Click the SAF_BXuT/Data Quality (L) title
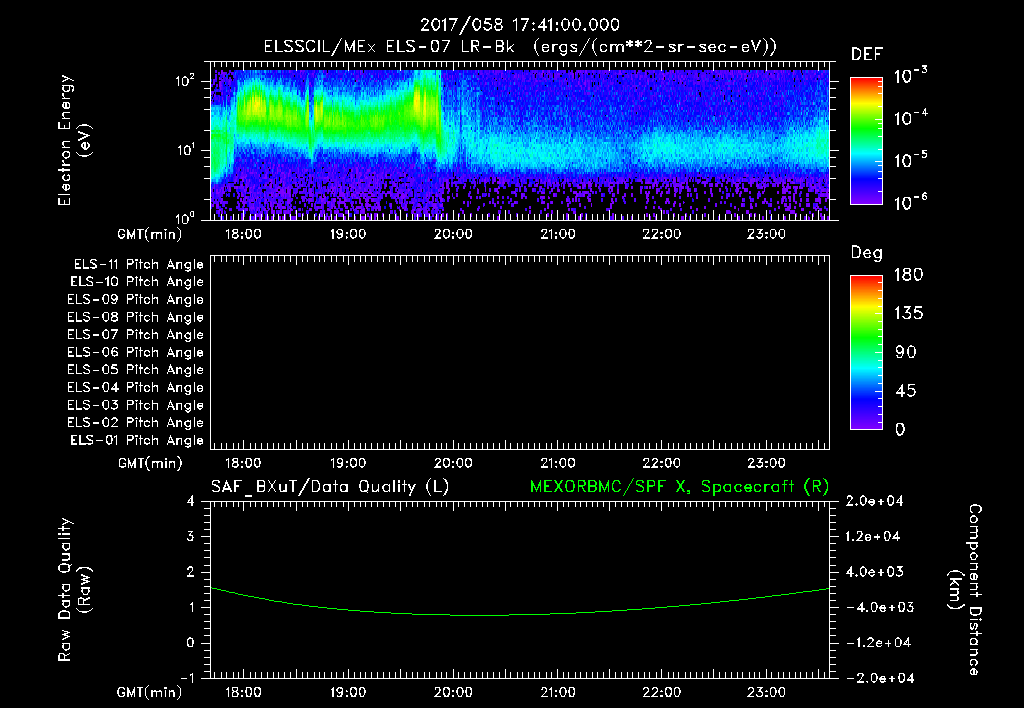The width and height of the screenshot is (1024, 708). point(330,487)
